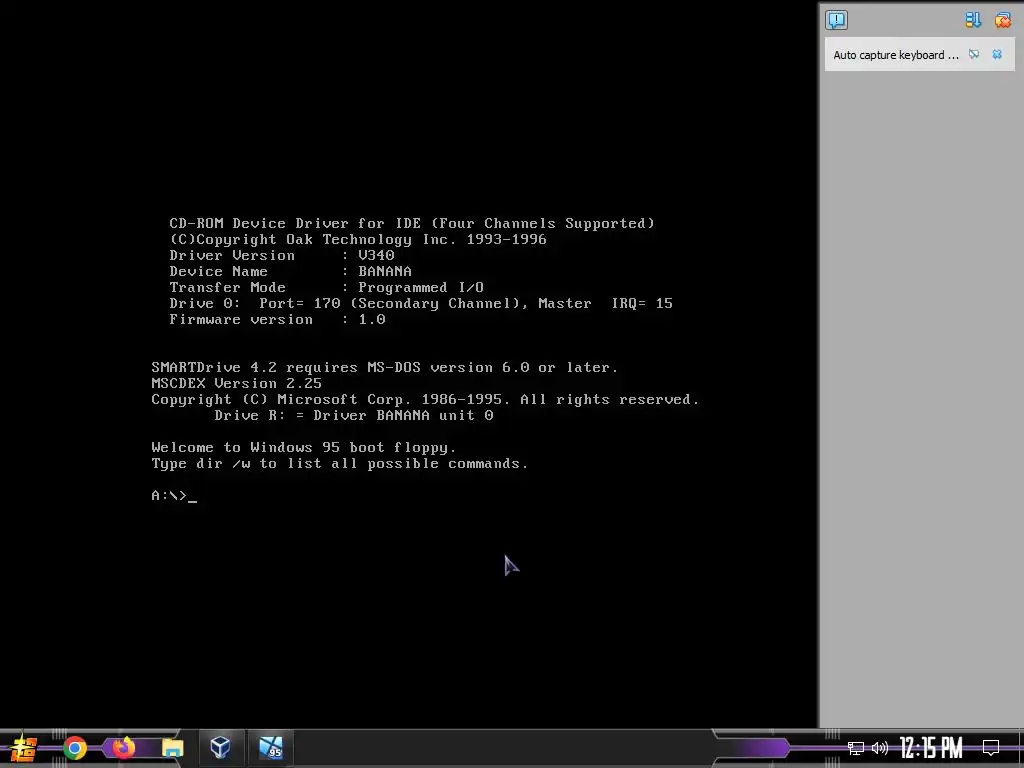Image resolution: width=1024 pixels, height=768 pixels.
Task: Click the volume speaker tray icon
Action: [880, 748]
